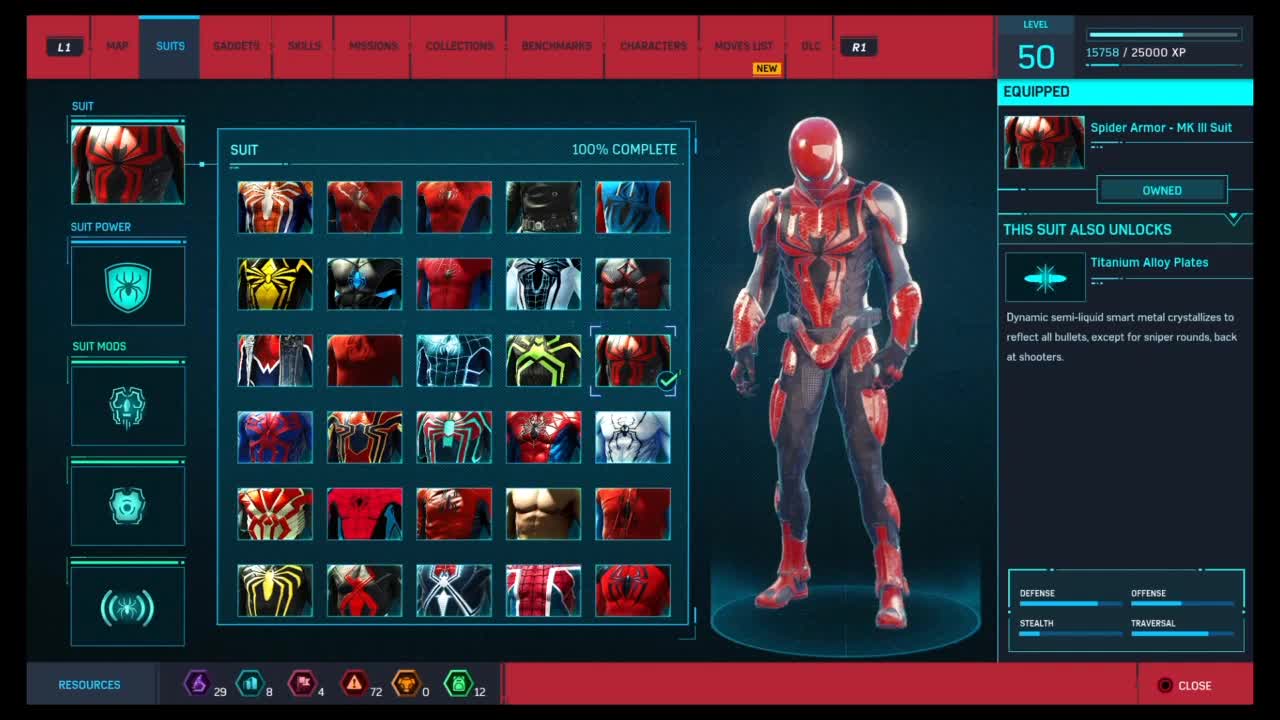Select the bare-chest Undies suit thumbnail

point(543,514)
